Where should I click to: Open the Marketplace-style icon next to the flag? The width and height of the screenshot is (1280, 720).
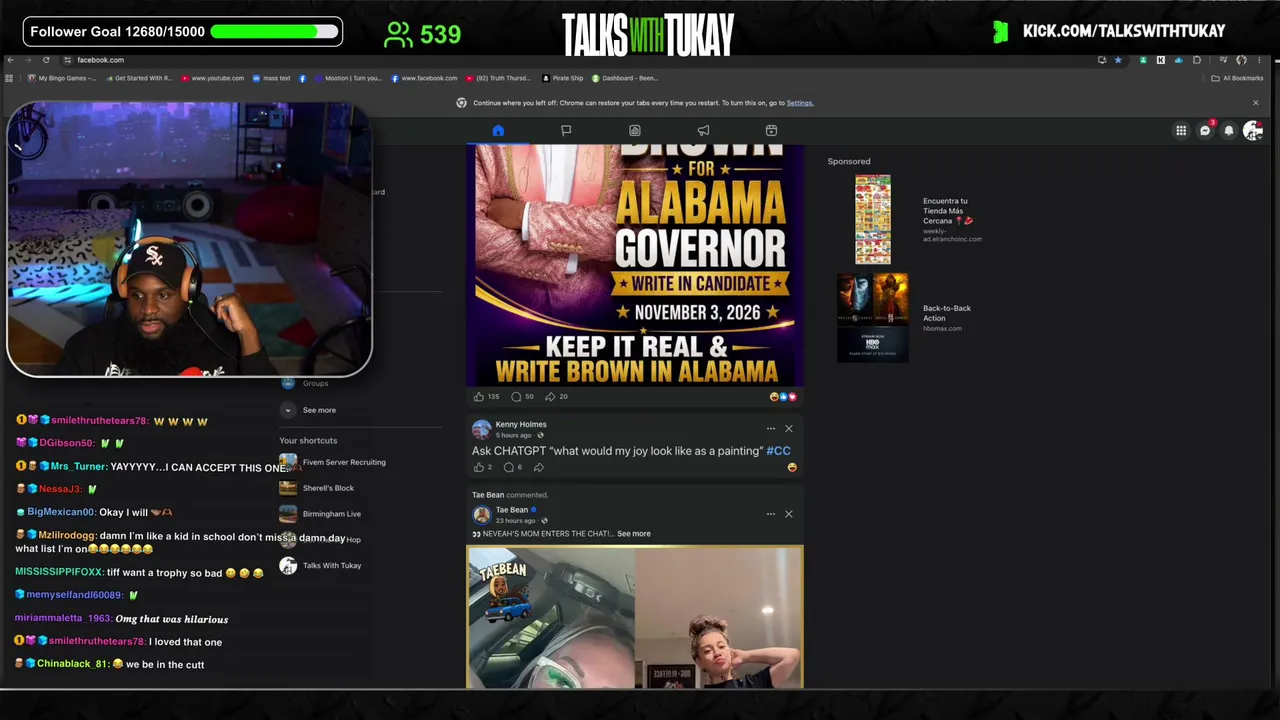[635, 130]
